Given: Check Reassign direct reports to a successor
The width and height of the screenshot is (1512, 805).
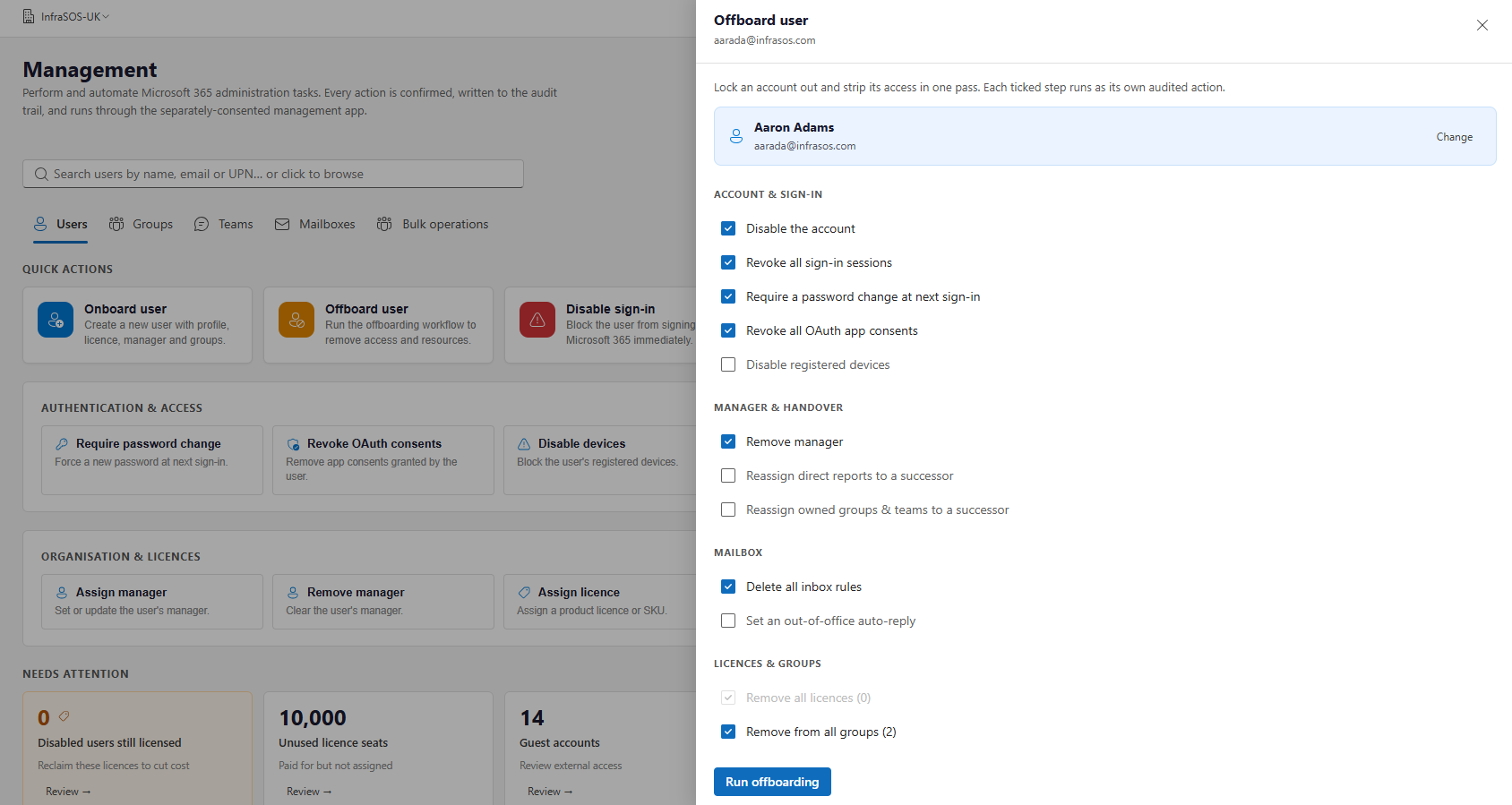Looking at the screenshot, I should click(x=728, y=475).
